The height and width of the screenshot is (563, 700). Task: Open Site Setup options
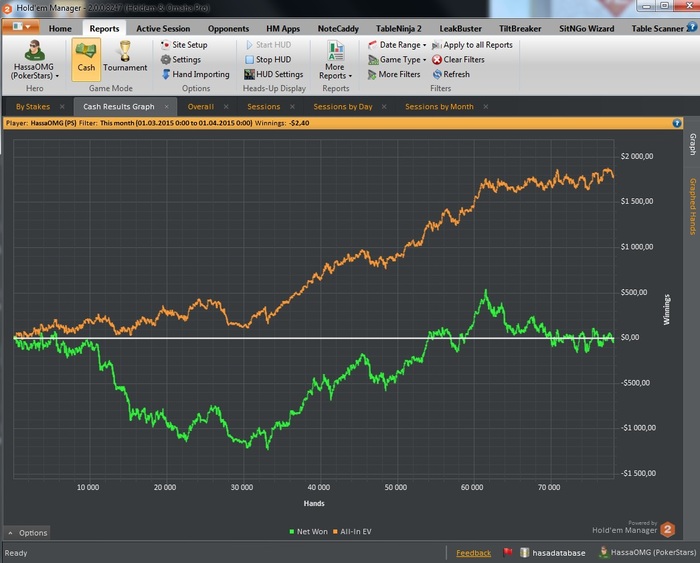(184, 45)
